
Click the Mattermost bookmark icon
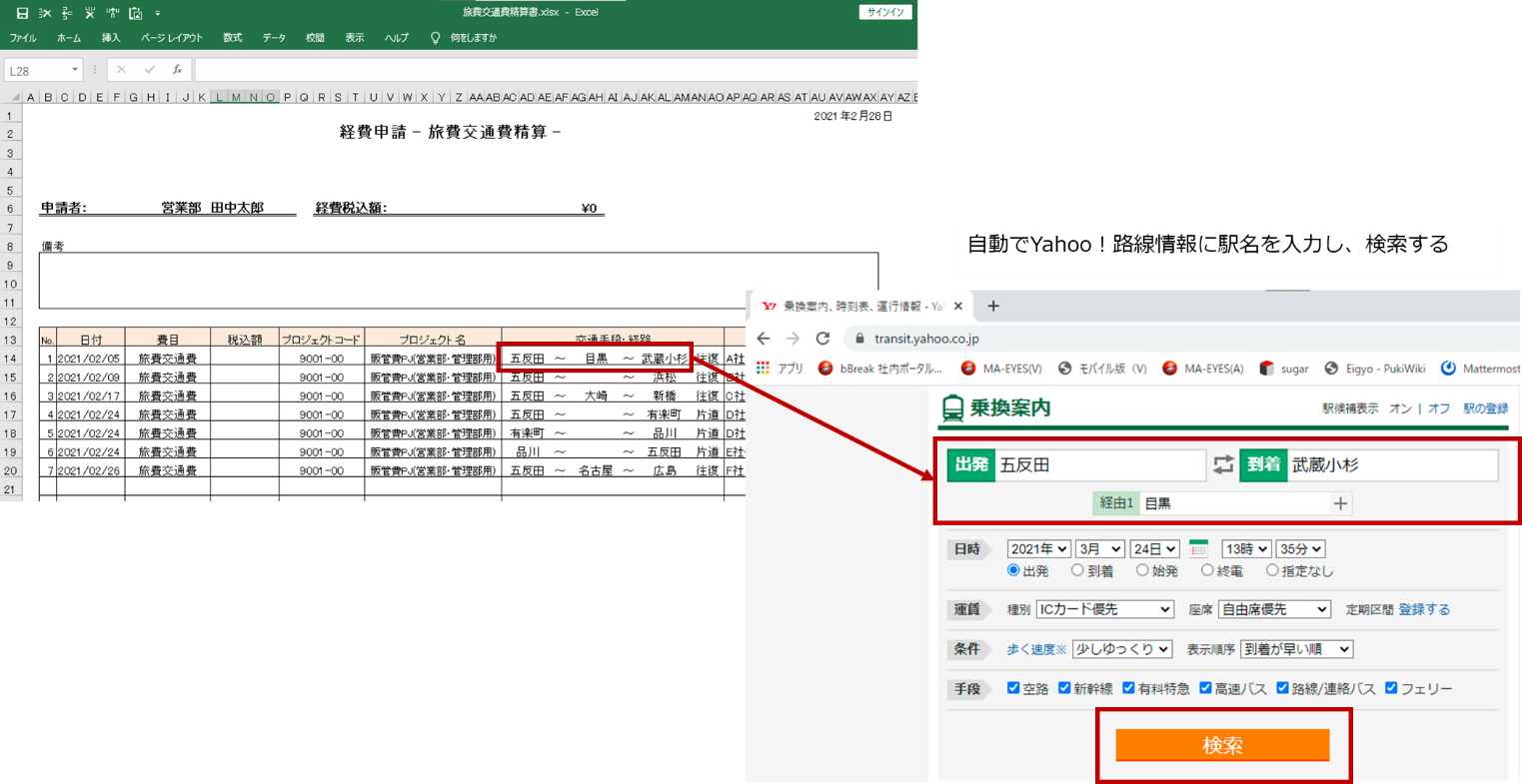pyautogui.click(x=1448, y=368)
